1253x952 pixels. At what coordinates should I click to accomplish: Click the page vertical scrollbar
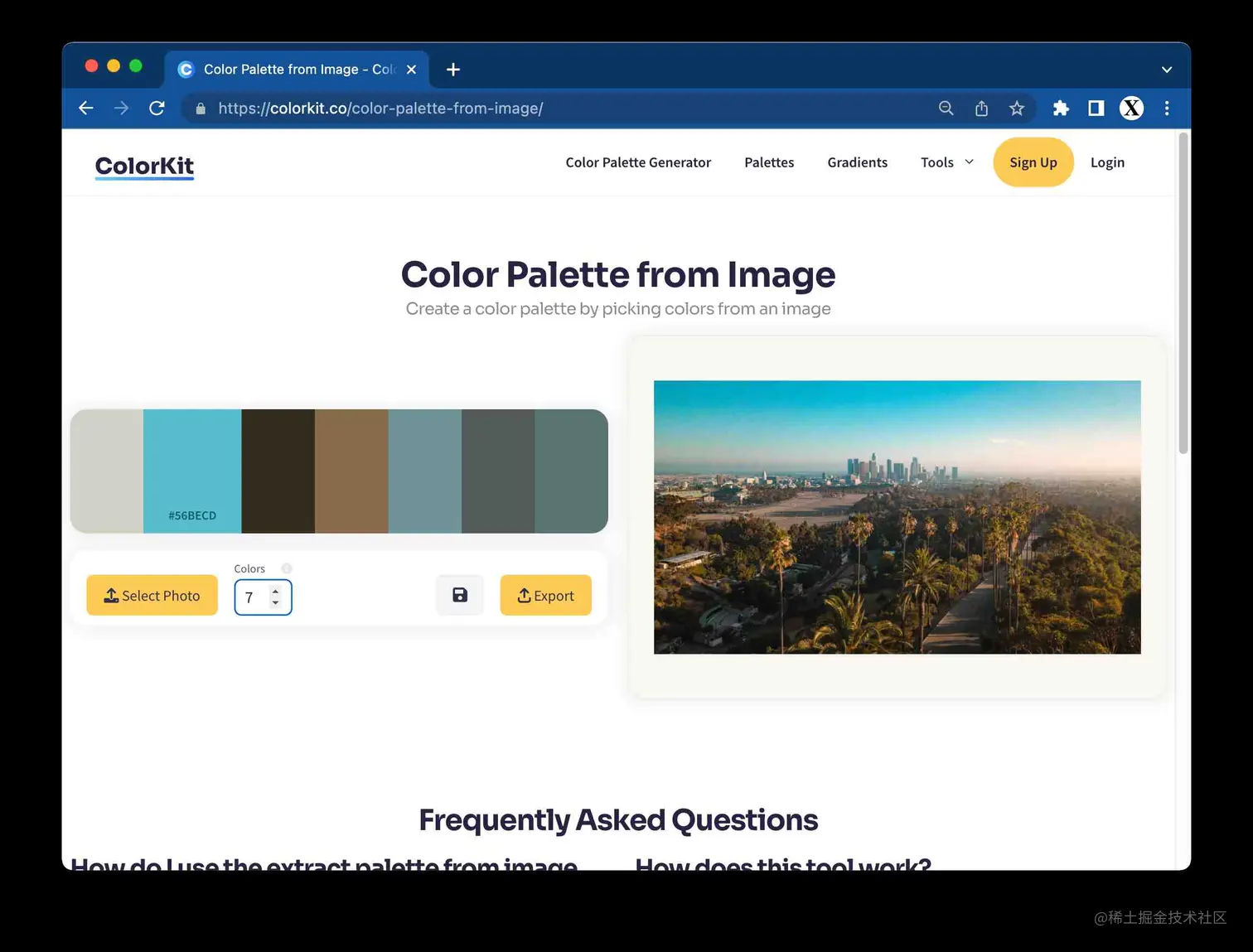1183,293
